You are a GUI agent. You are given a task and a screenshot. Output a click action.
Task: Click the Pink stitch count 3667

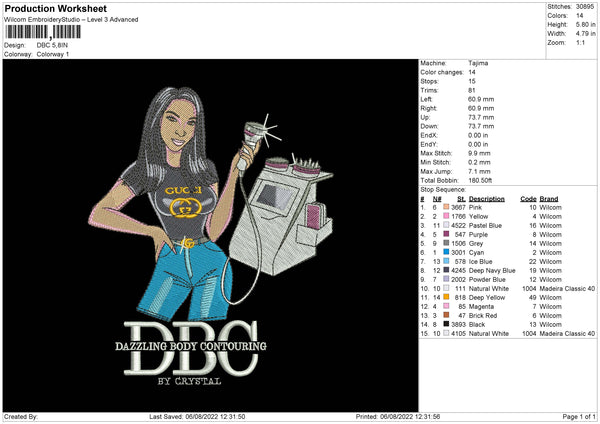(x=458, y=207)
